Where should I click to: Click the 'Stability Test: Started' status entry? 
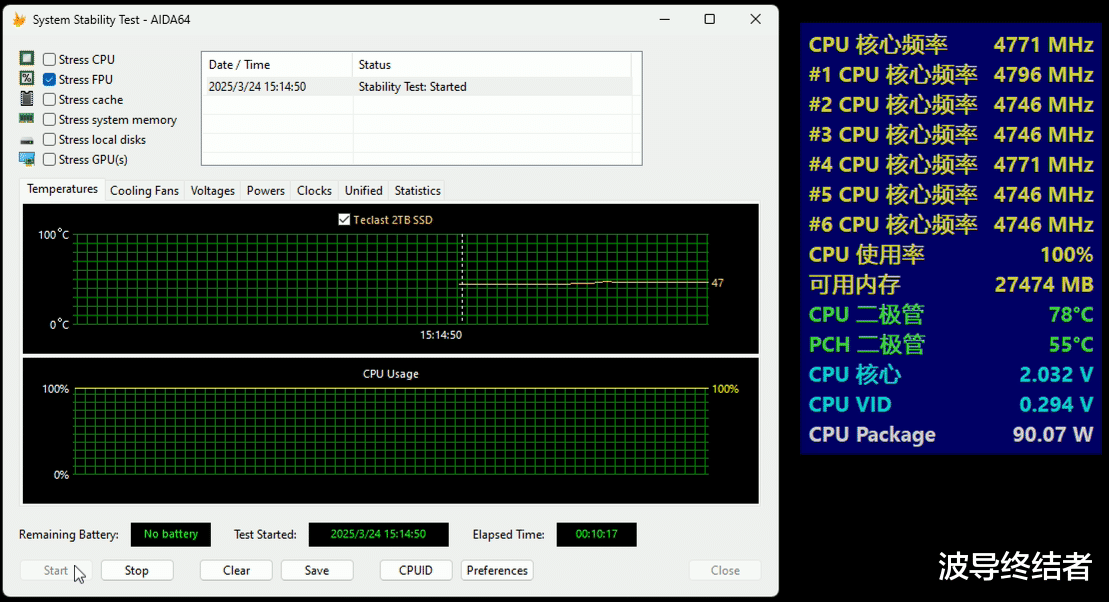coord(412,86)
